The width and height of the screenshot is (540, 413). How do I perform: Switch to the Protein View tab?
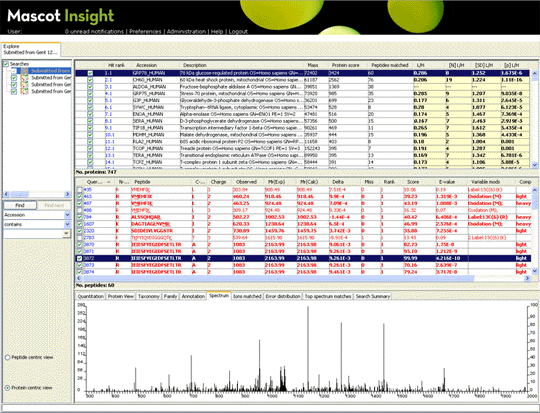click(121, 296)
